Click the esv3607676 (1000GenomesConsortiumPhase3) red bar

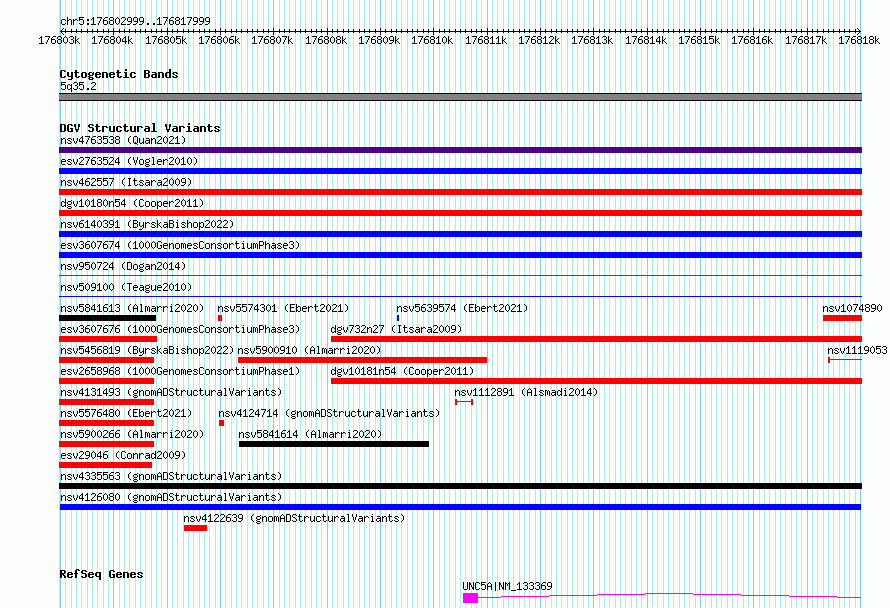coord(108,339)
